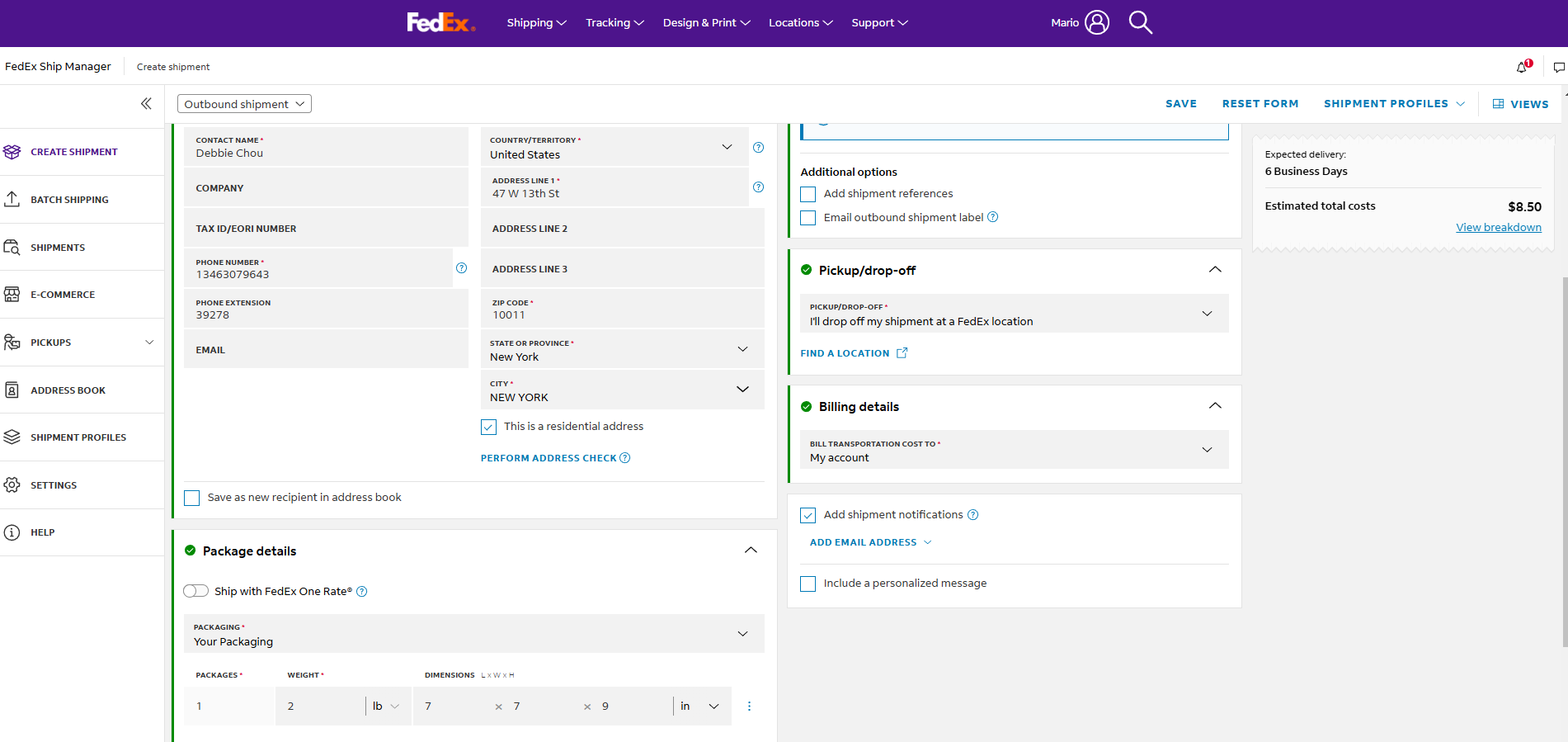
Task: Open the Tracking menu
Action: click(x=614, y=22)
